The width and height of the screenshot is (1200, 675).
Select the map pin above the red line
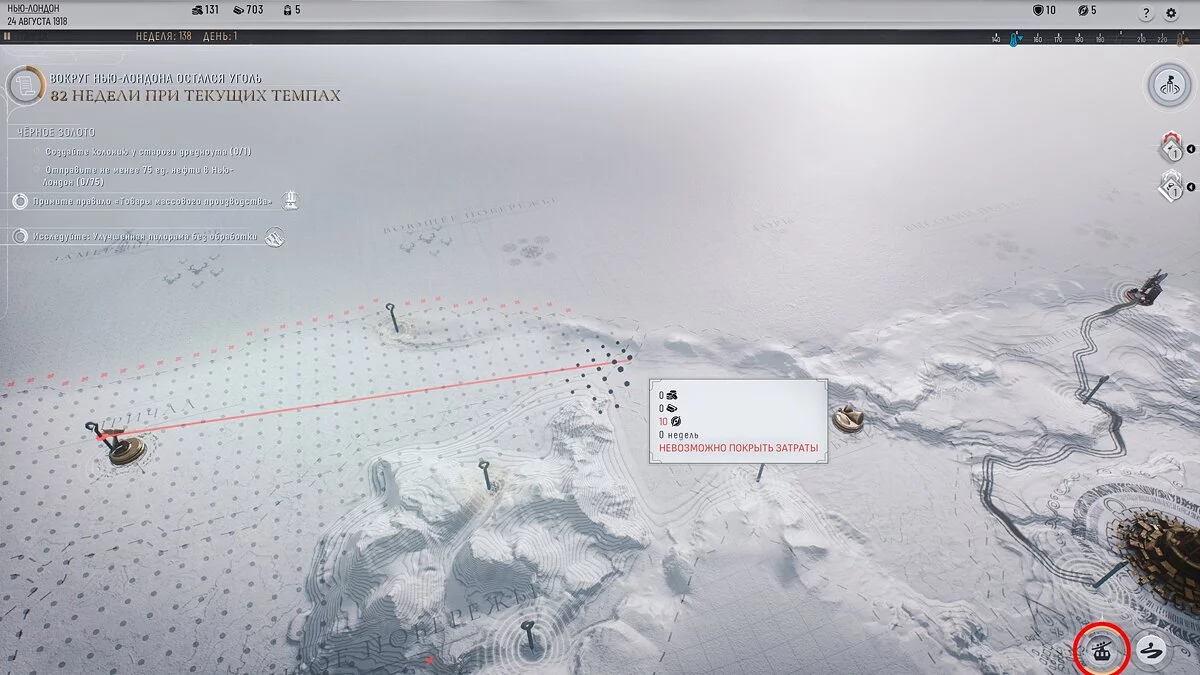point(395,318)
